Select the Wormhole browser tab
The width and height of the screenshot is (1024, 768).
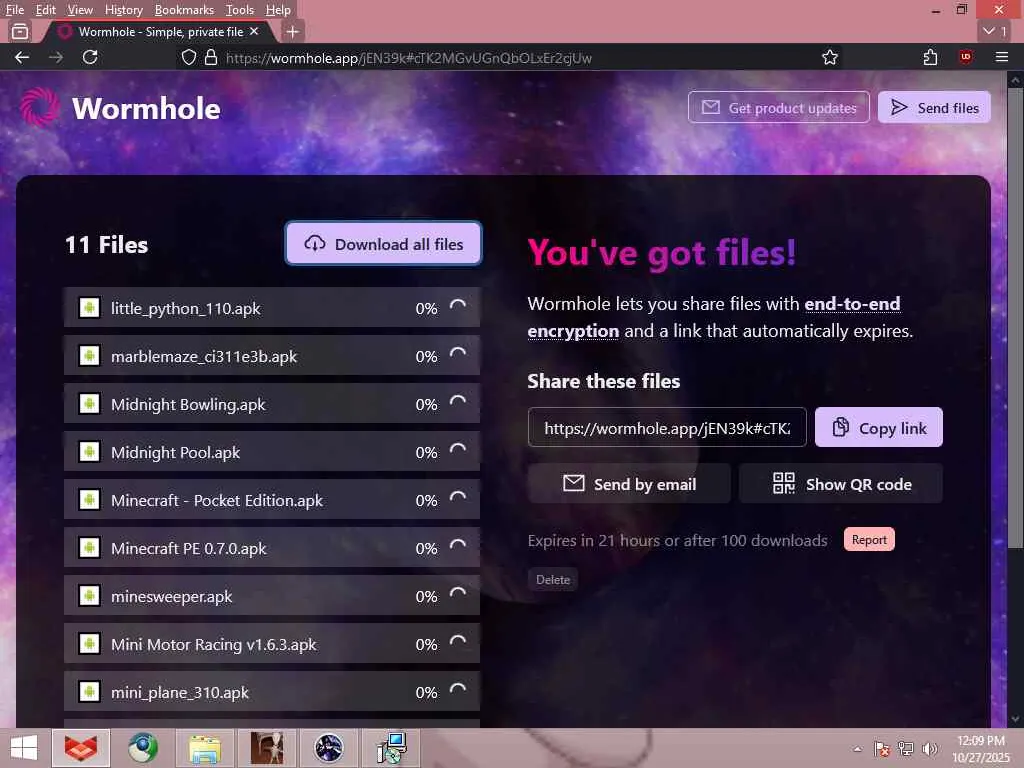pos(160,31)
